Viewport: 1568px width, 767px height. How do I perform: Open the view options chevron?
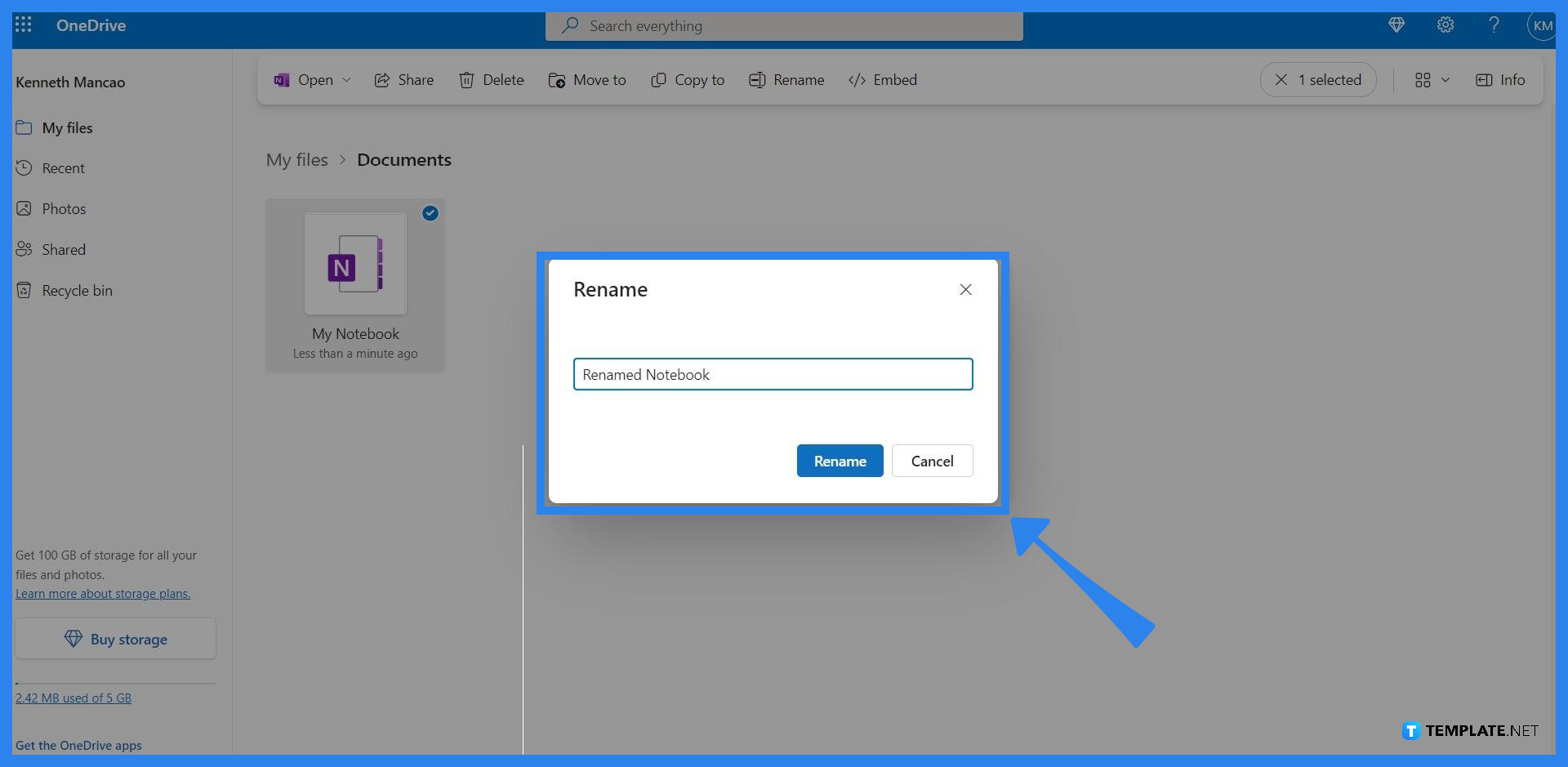point(1446,80)
